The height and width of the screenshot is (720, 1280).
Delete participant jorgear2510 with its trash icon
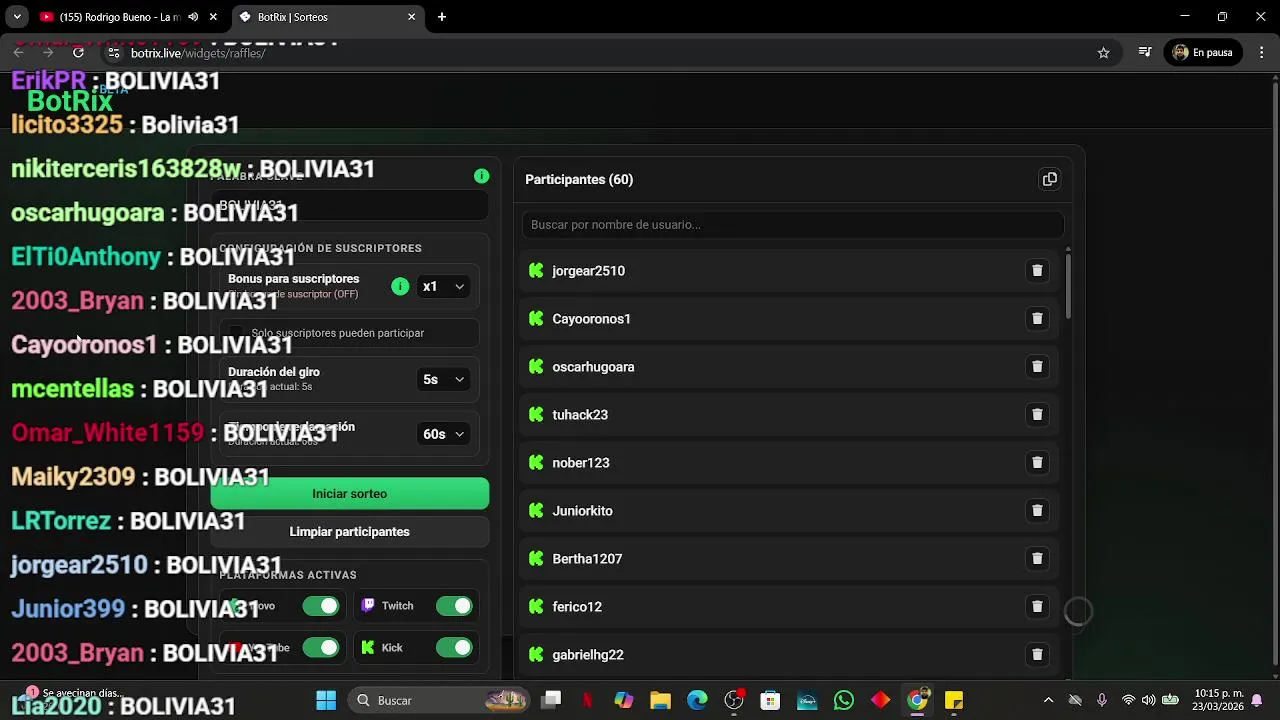tap(1037, 271)
